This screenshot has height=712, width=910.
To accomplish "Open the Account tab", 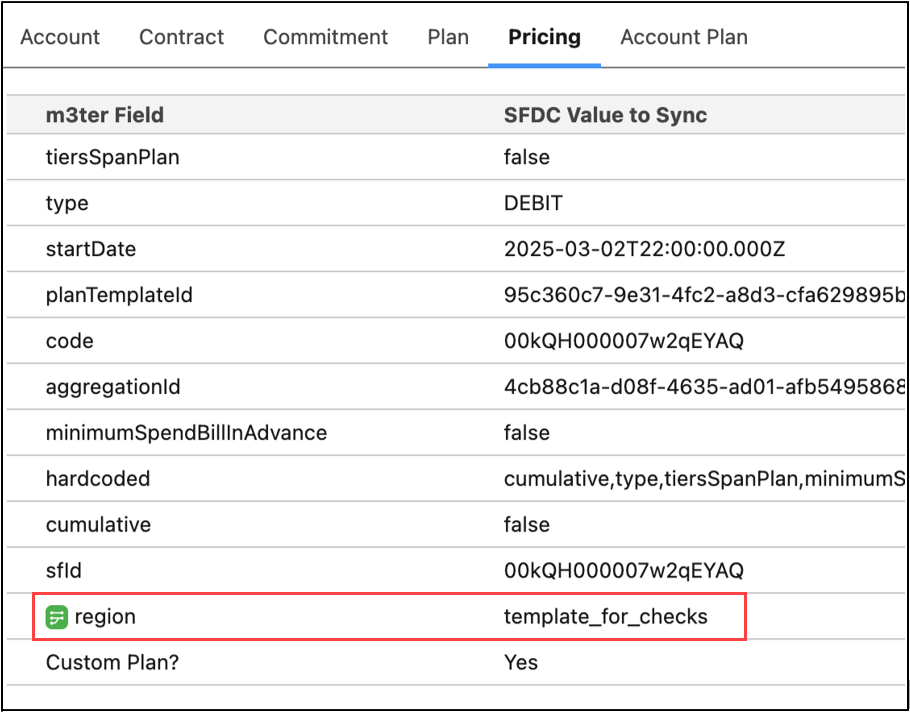I will (60, 37).
